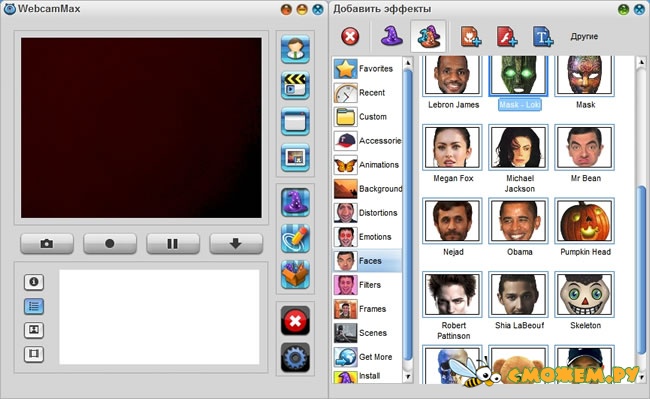Click the WebcamMax video preview area
This screenshot has width=650, height=399.
141,128
